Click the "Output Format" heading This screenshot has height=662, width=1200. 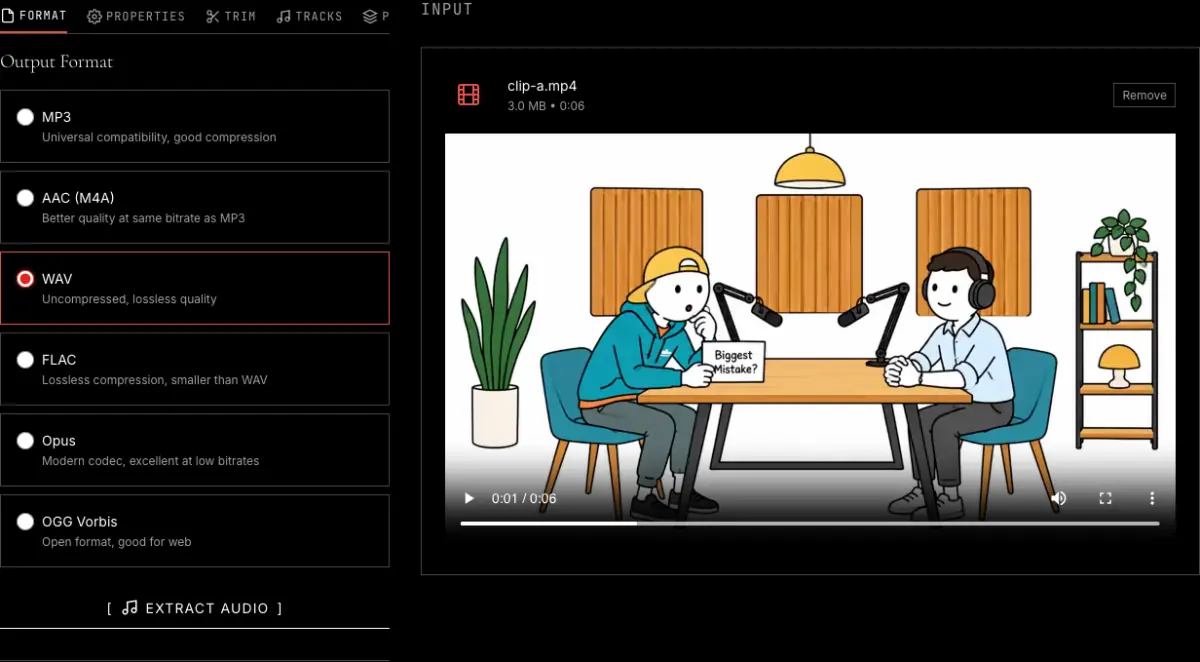[x=57, y=62]
